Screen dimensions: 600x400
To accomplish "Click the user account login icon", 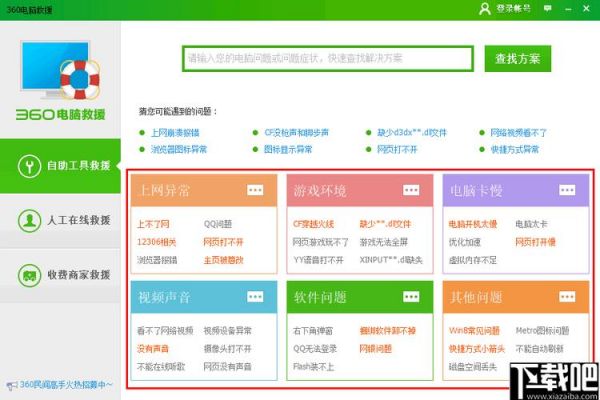I will [484, 8].
